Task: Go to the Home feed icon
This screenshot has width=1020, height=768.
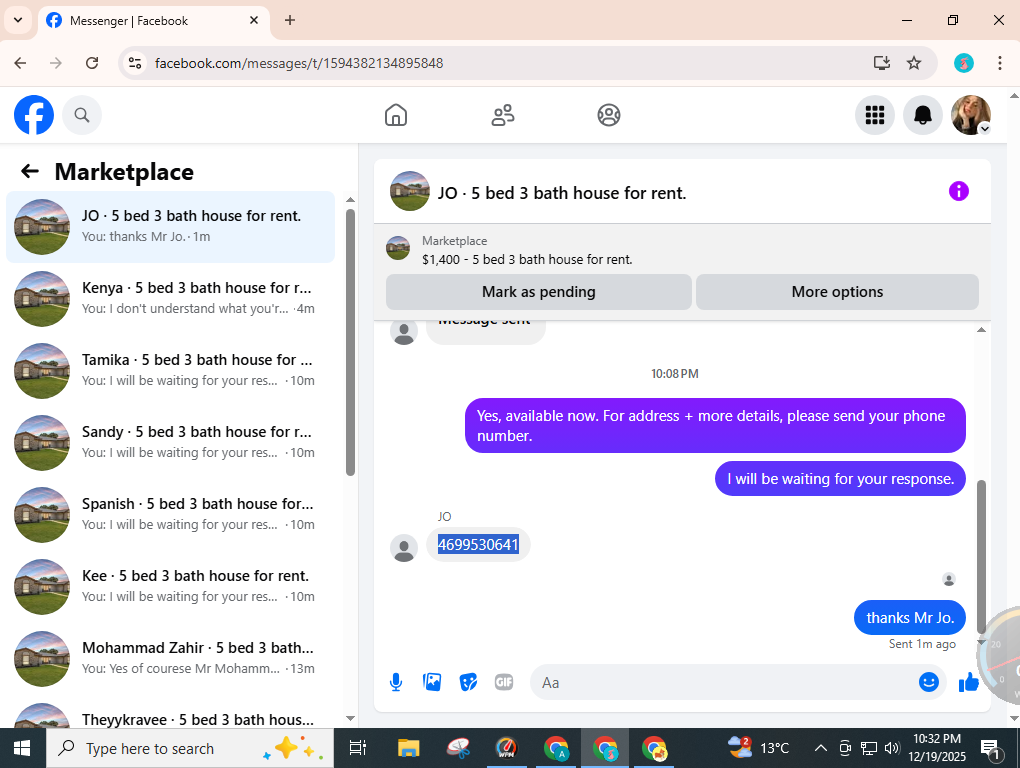Action: (396, 115)
